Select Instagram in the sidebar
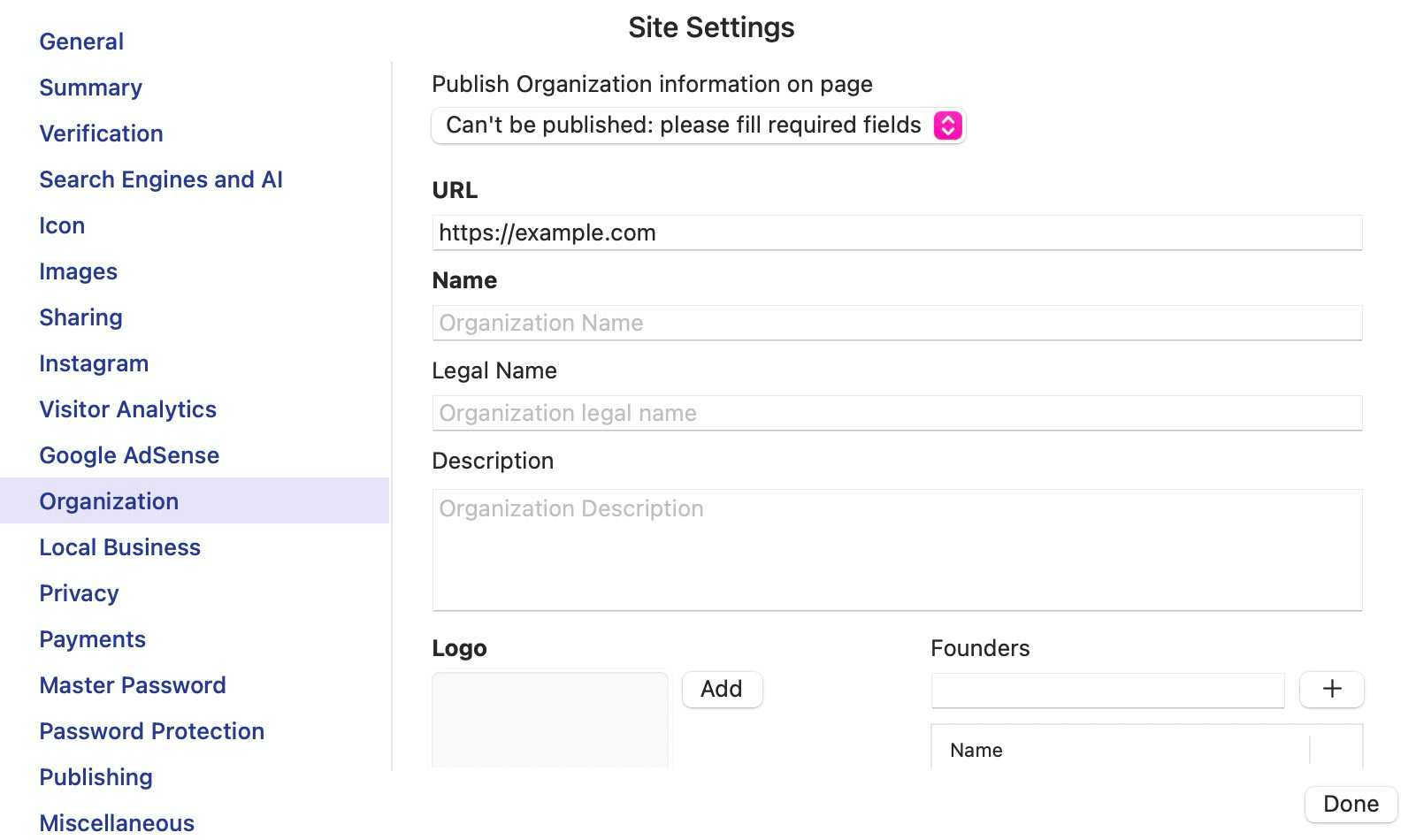The width and height of the screenshot is (1424, 840). tap(94, 363)
